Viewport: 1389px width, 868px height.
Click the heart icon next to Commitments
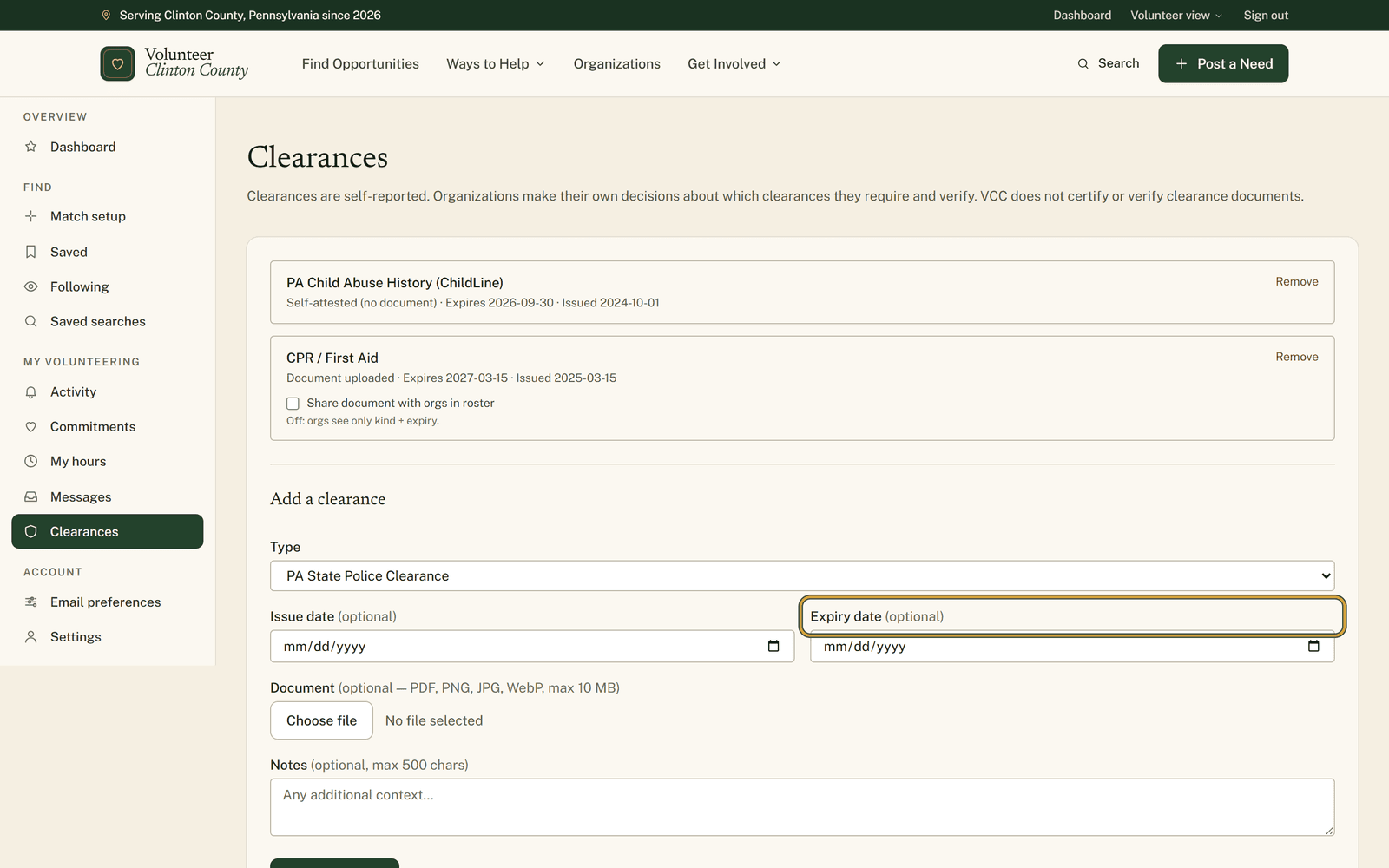pos(31,426)
